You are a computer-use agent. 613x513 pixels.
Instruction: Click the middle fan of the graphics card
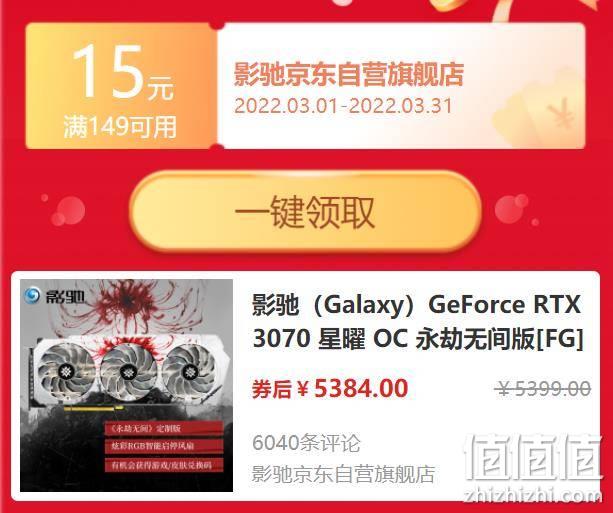coord(129,371)
